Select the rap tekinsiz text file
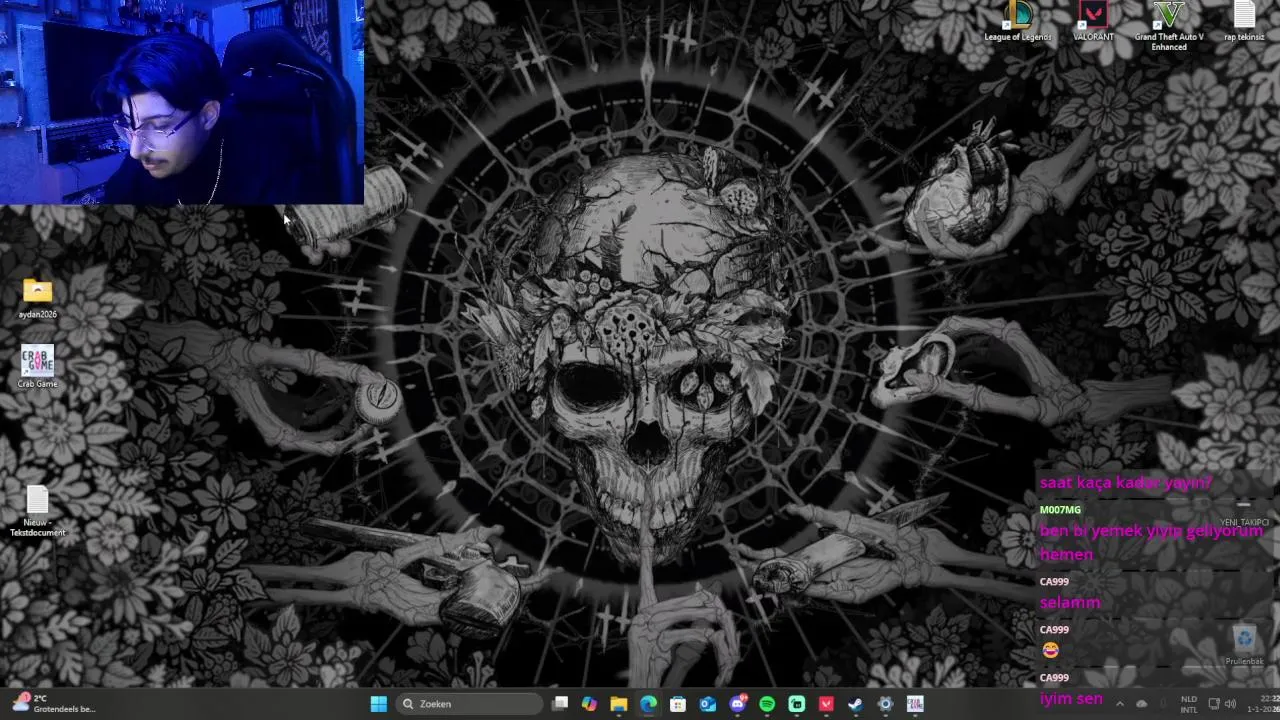 click(x=1244, y=22)
